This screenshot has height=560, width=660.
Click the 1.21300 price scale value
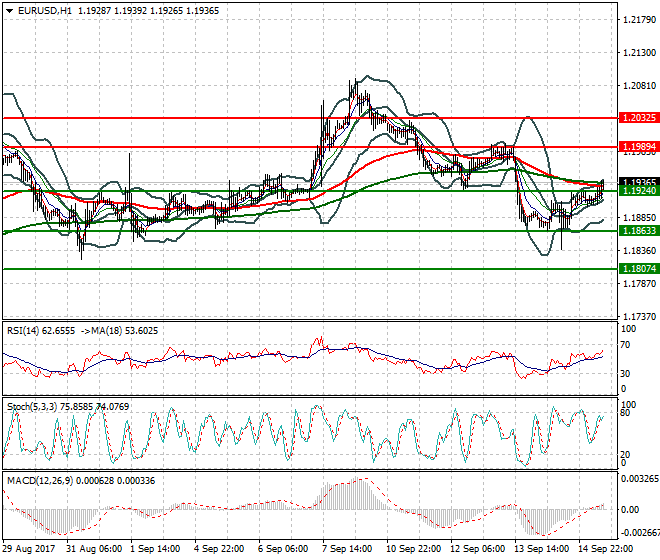pyautogui.click(x=639, y=53)
